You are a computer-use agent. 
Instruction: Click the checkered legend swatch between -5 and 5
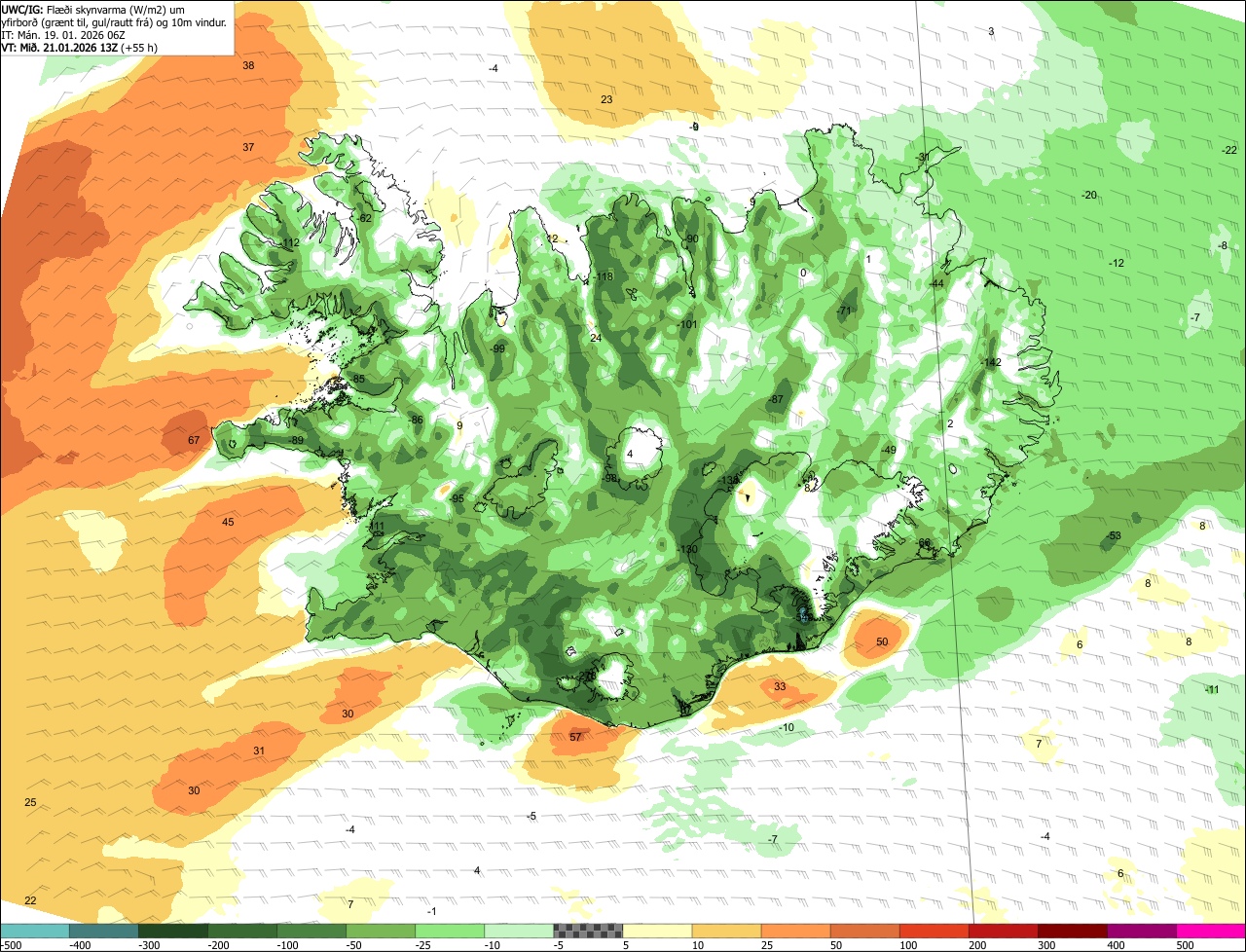point(588,931)
